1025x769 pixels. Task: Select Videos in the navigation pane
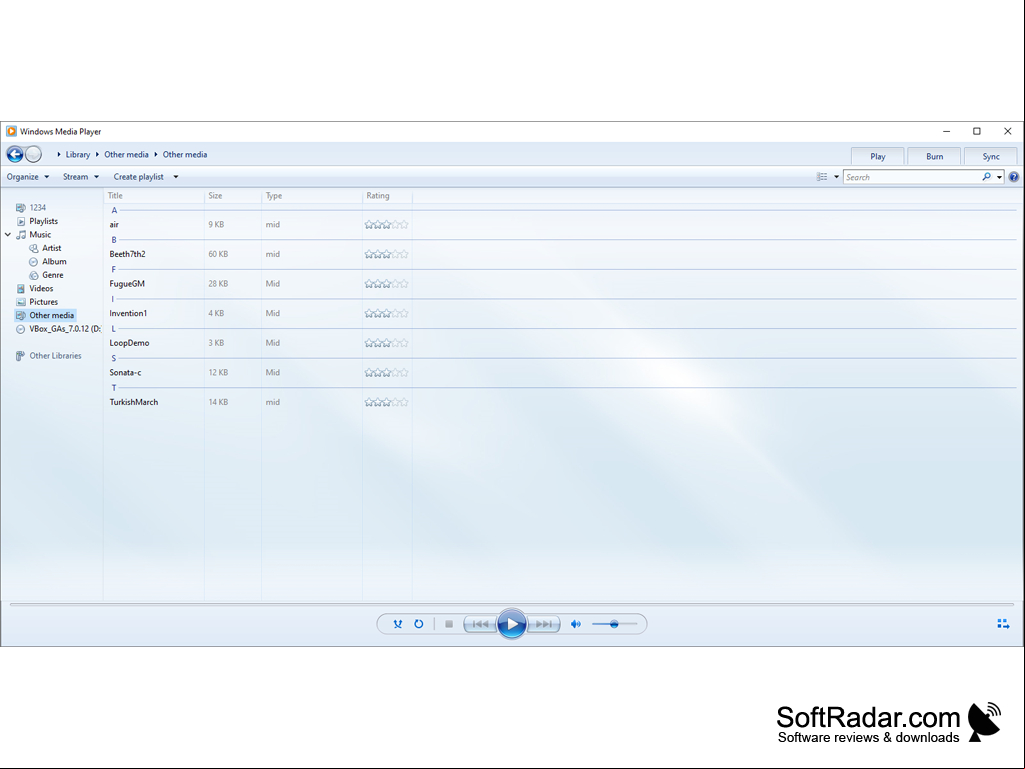click(x=35, y=288)
